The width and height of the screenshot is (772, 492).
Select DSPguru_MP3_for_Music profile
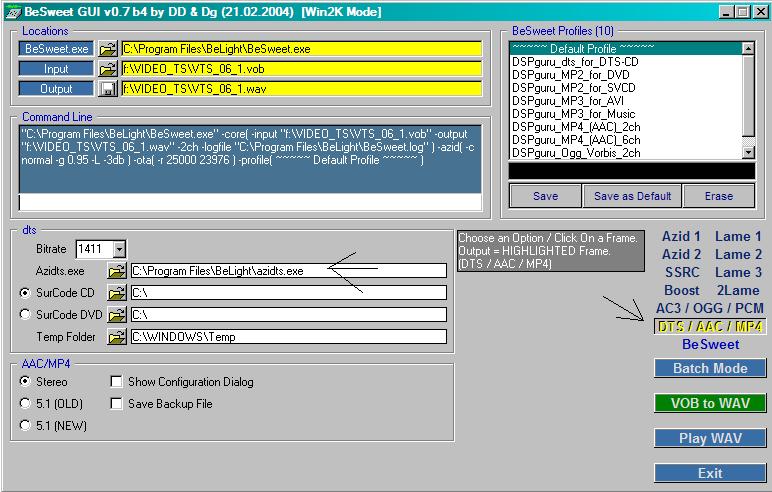pyautogui.click(x=626, y=114)
